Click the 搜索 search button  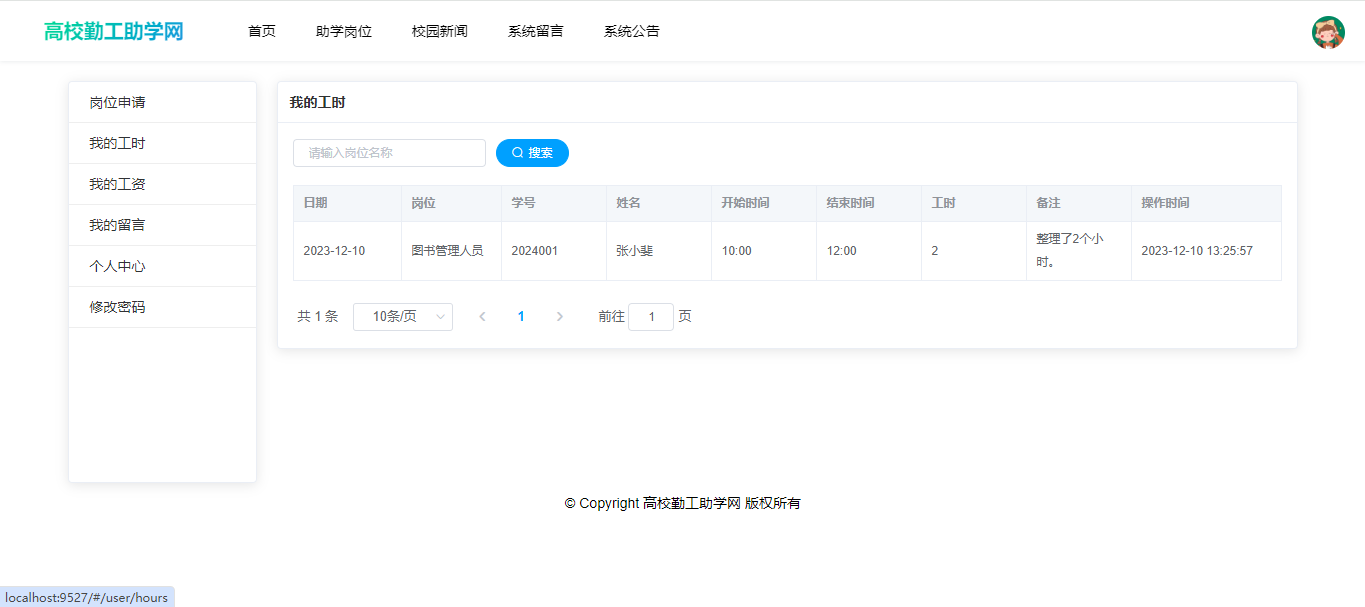coord(532,153)
